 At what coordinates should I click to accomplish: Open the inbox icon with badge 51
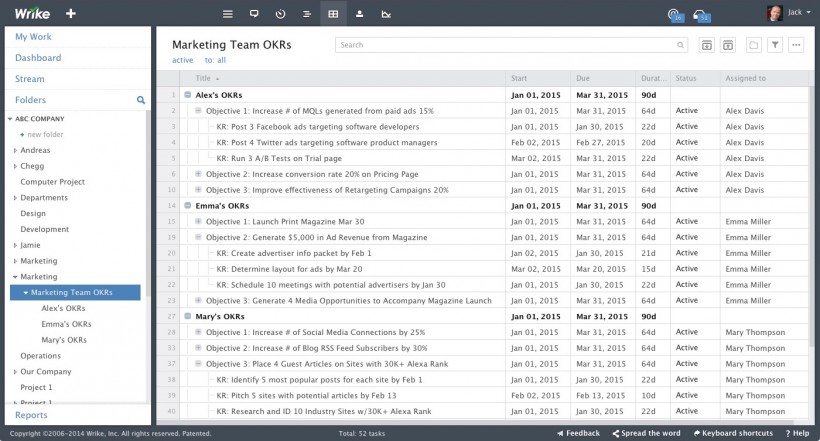pos(701,15)
